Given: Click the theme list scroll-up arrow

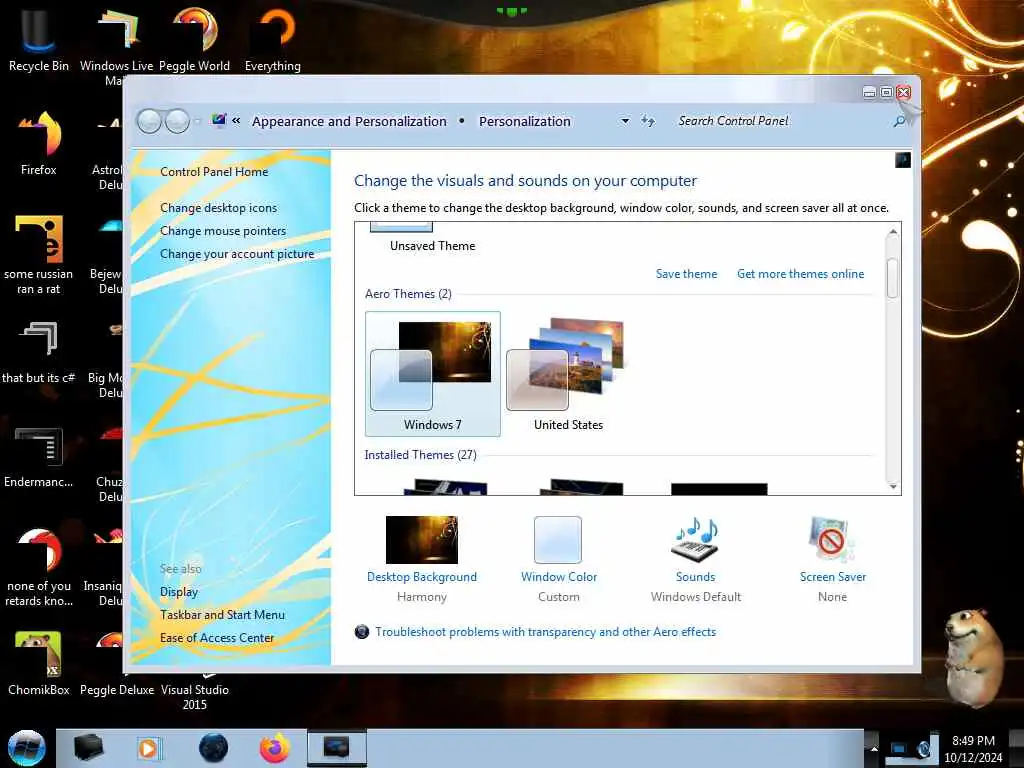Looking at the screenshot, I should pyautogui.click(x=893, y=232).
